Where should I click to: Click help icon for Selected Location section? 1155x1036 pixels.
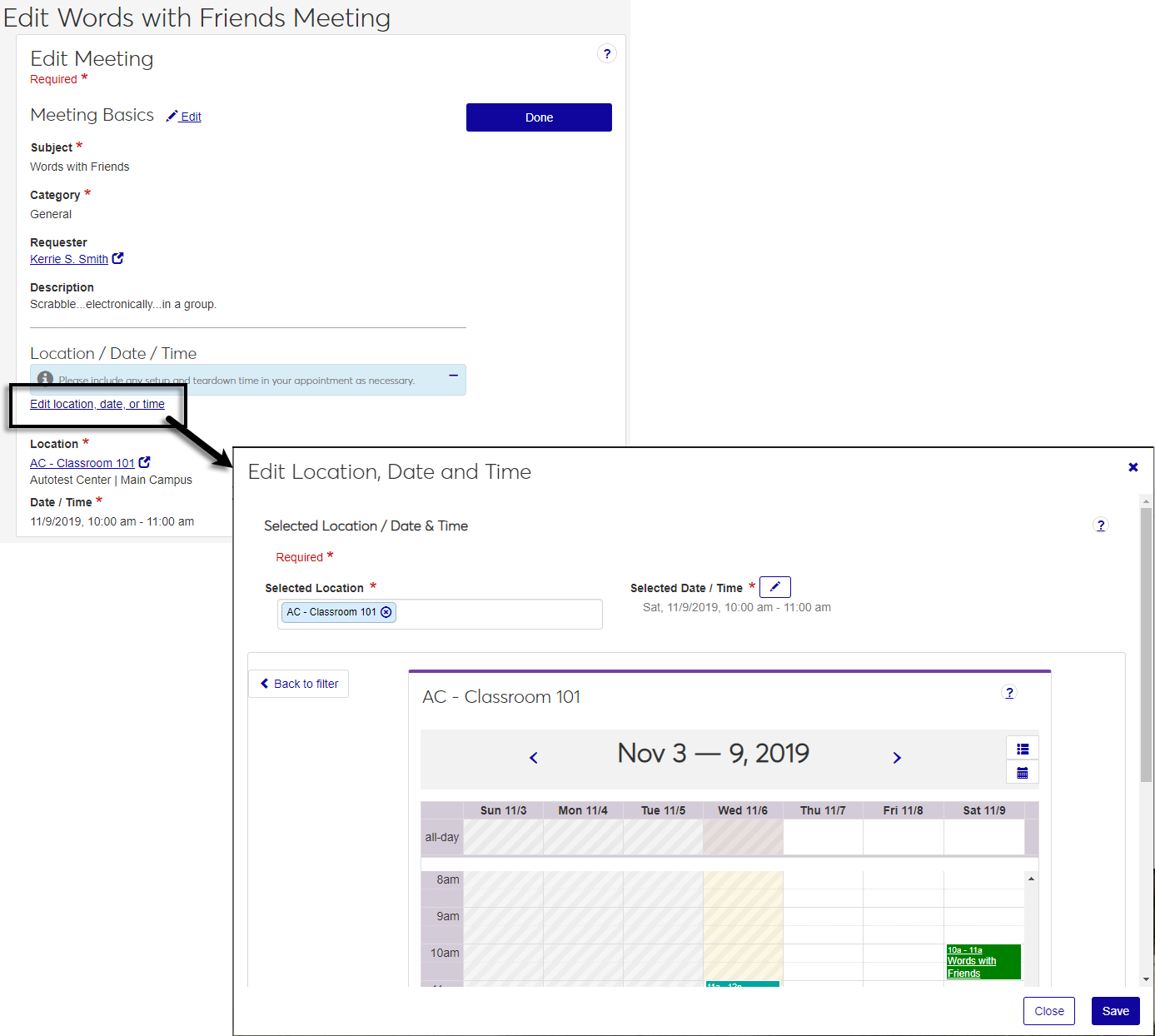click(1101, 525)
